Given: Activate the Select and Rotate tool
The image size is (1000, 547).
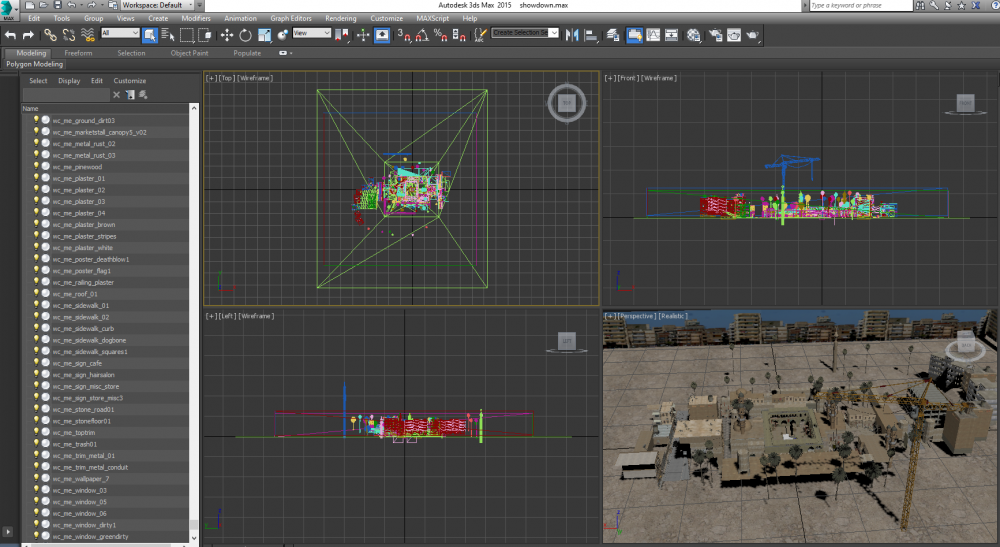Looking at the screenshot, I should click(x=245, y=35).
